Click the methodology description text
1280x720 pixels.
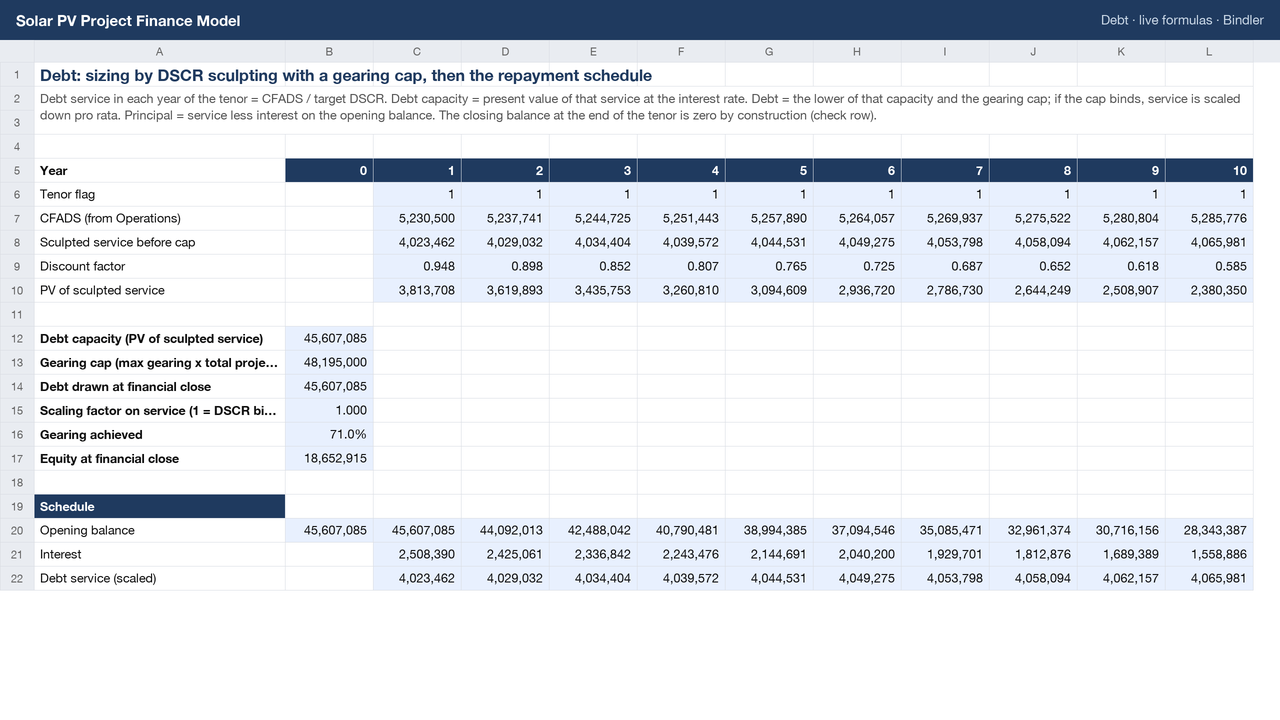pyautogui.click(x=640, y=107)
